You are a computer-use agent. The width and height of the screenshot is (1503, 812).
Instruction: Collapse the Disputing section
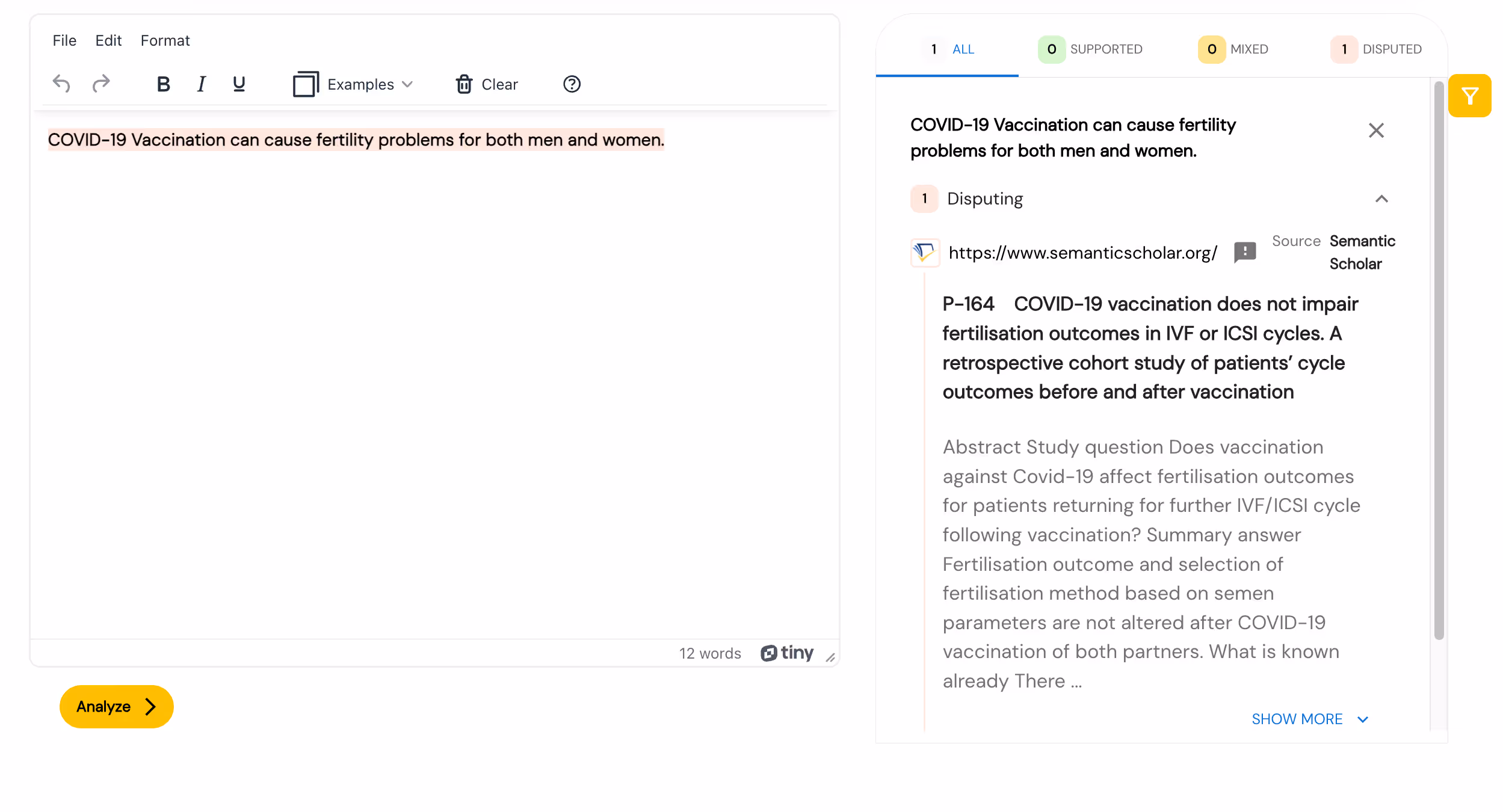[x=1381, y=199]
